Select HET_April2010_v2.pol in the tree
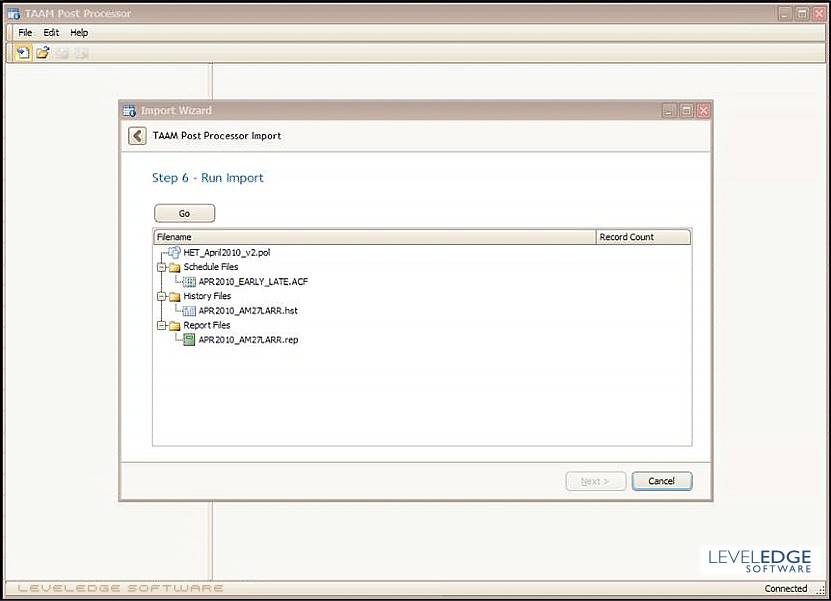The image size is (831, 601). click(x=227, y=252)
